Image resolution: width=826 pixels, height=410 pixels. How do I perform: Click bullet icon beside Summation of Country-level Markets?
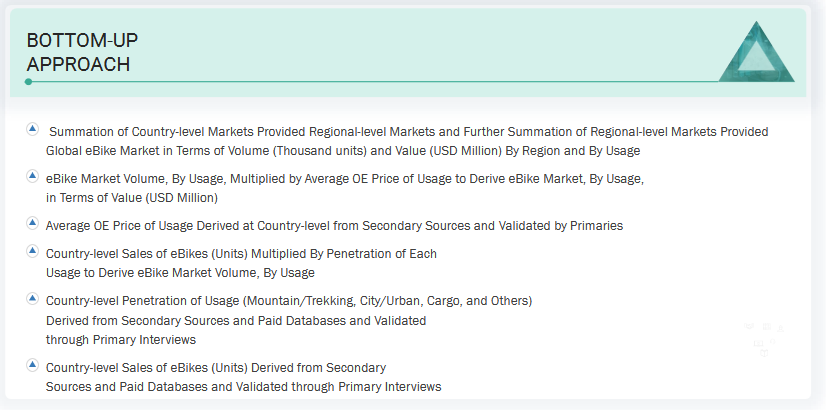32,129
